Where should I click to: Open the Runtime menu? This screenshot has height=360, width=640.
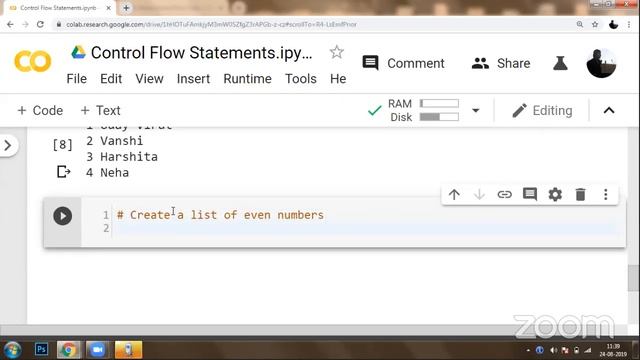[247, 79]
